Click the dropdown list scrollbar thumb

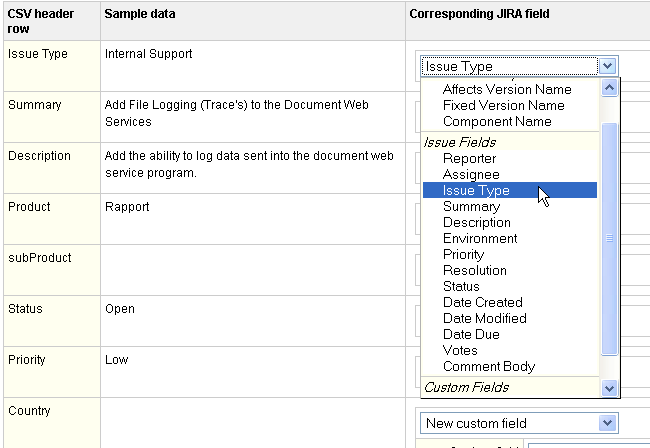tap(609, 239)
